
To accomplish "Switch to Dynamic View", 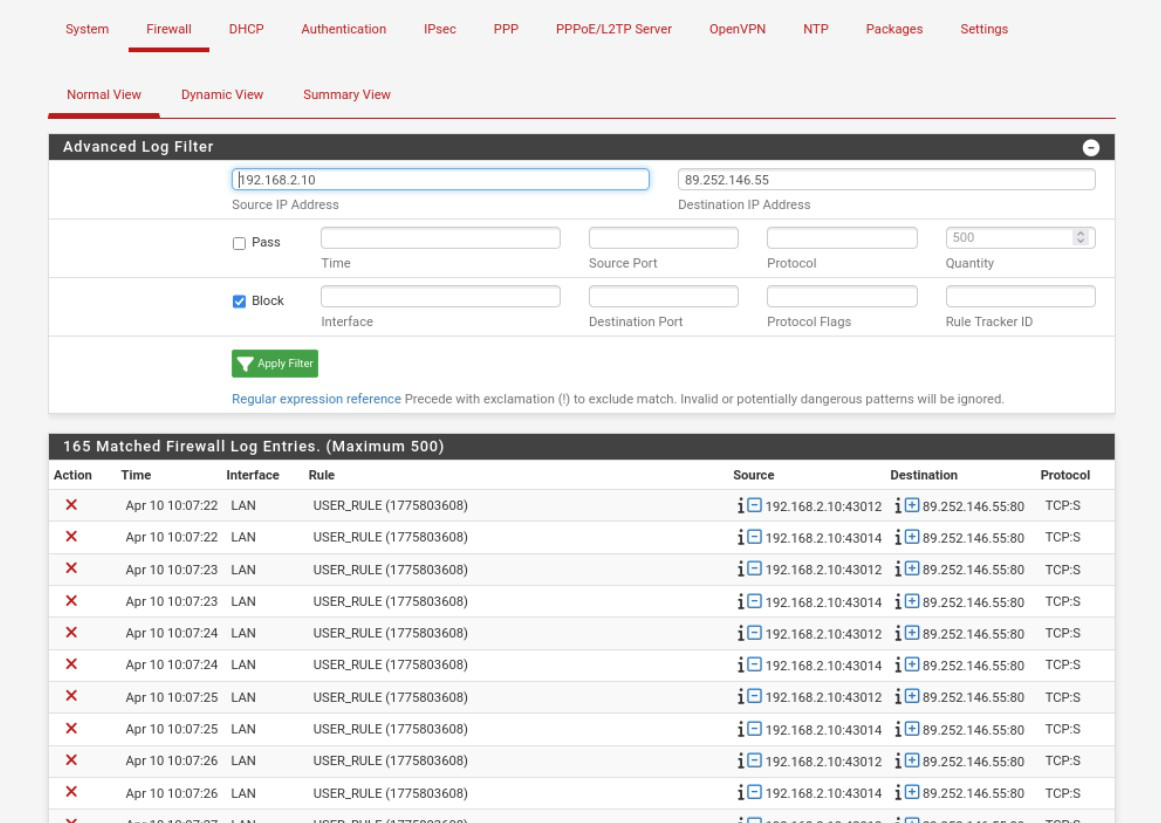I will [222, 95].
